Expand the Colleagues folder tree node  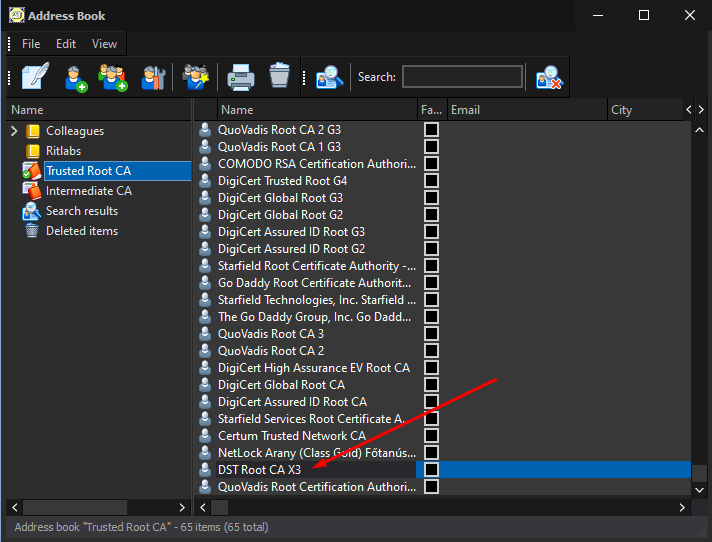[14, 131]
